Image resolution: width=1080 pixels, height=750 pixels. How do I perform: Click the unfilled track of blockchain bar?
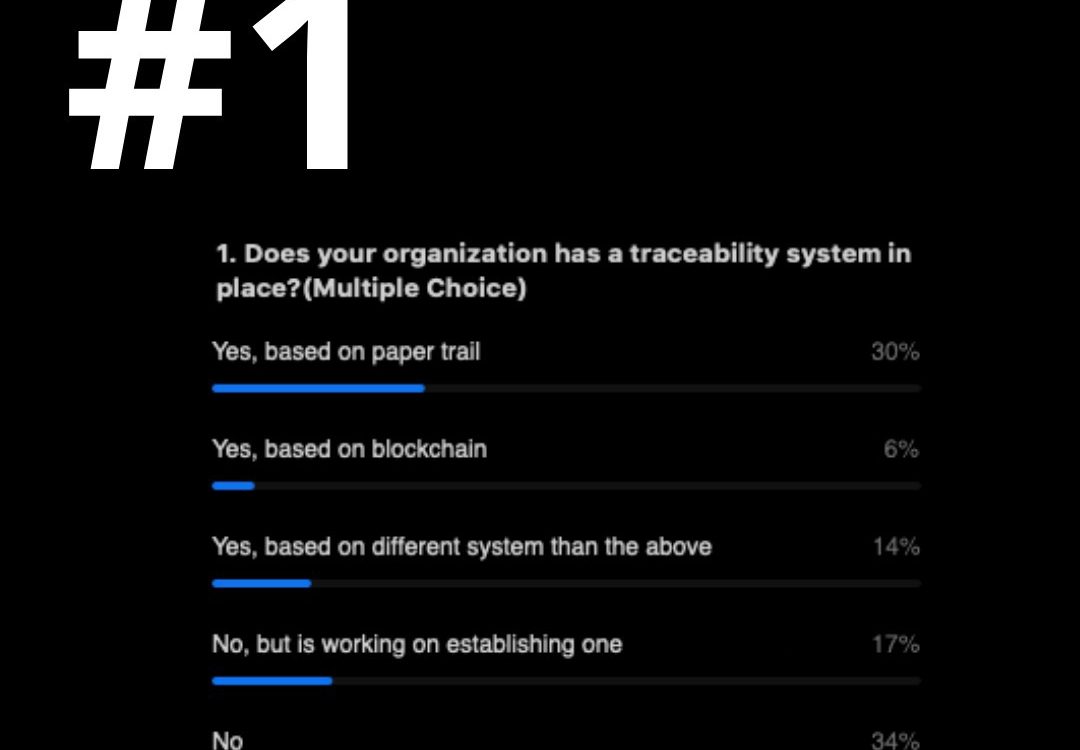(588, 486)
